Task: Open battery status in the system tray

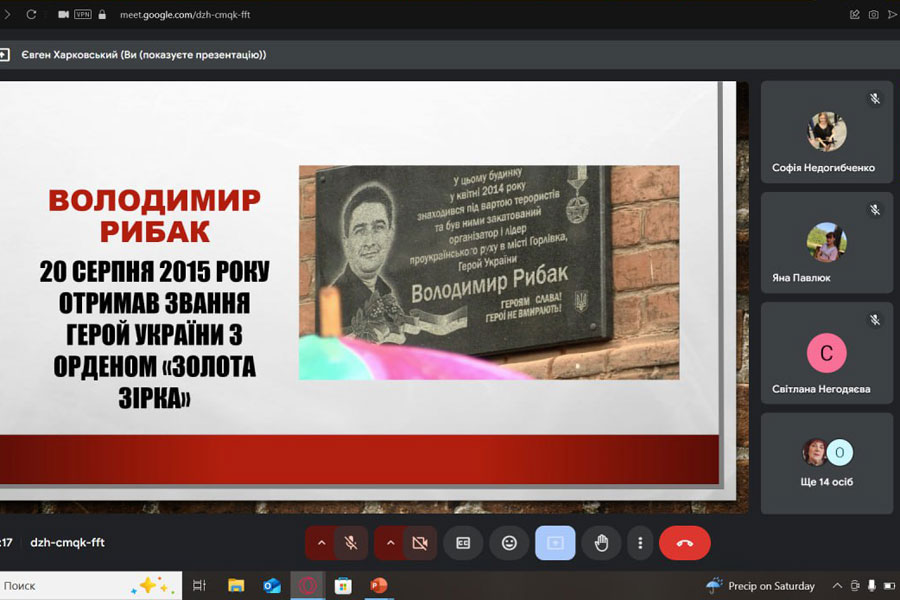Action: pyautogui.click(x=890, y=586)
